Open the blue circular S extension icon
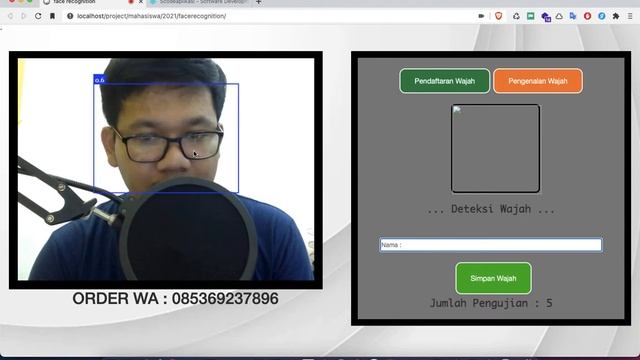 [x=602, y=16]
